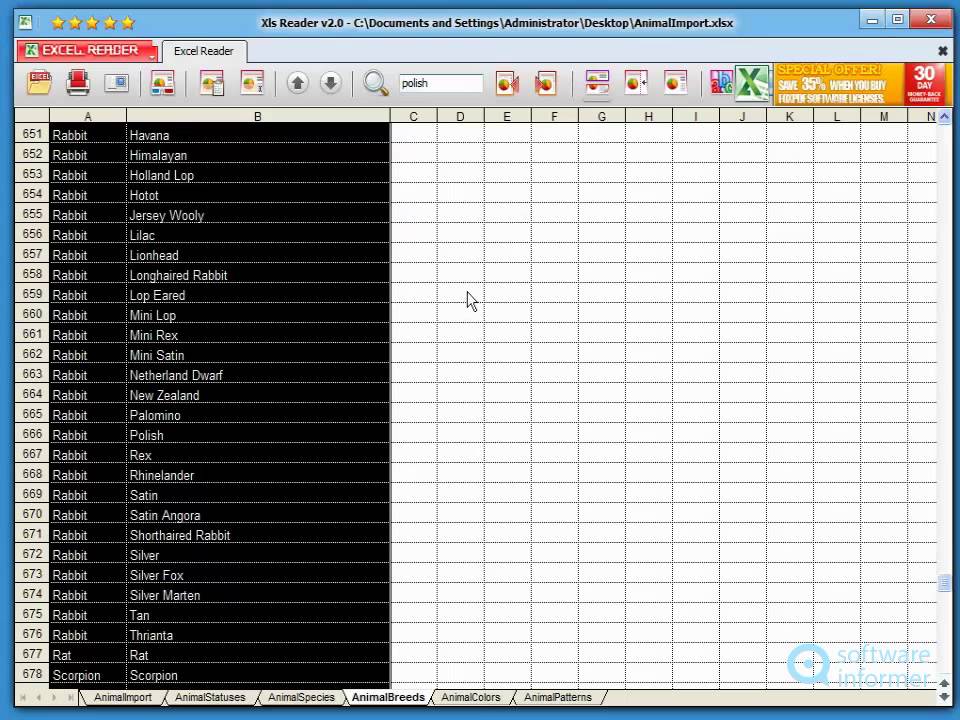
Task: Go to the first sheet with the navigation arrow
Action: [23, 697]
